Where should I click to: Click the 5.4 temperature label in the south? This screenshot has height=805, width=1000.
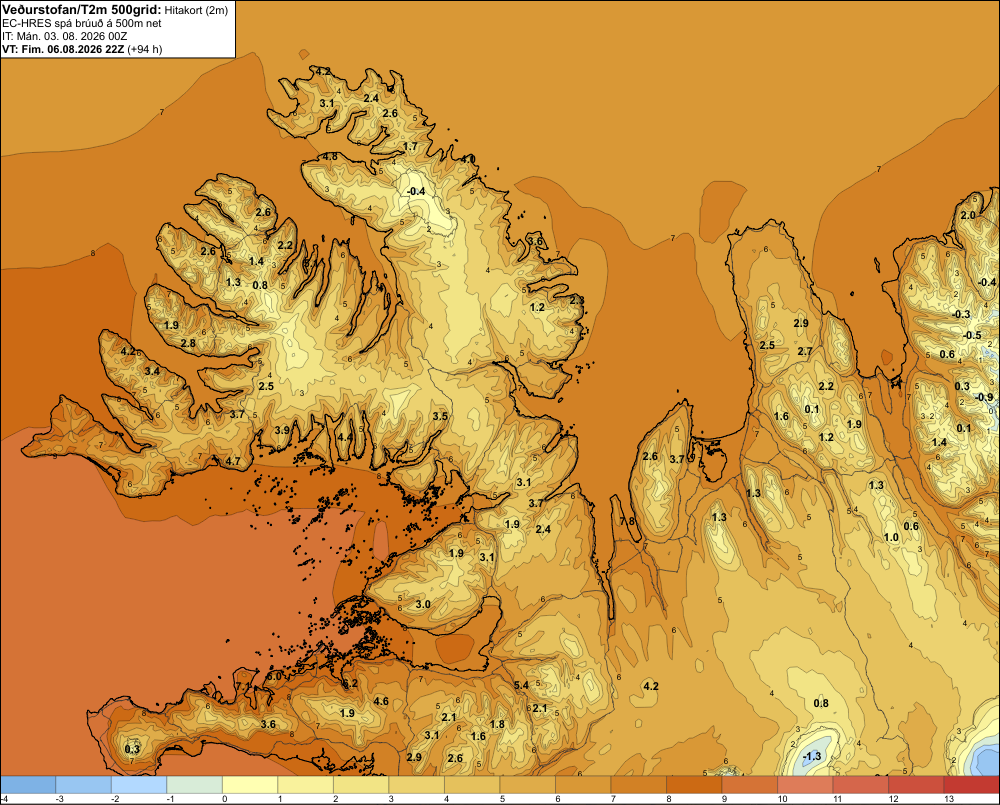coord(521,686)
